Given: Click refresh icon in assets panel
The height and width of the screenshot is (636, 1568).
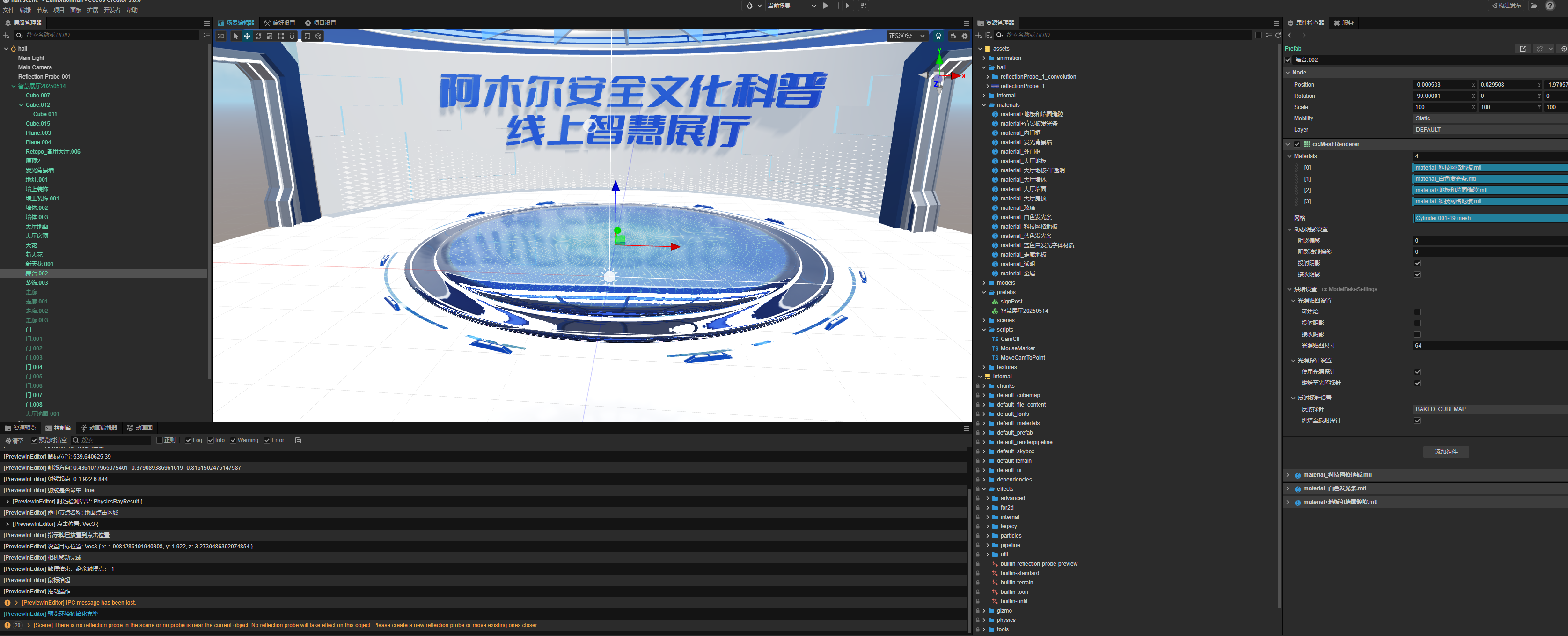Looking at the screenshot, I should click(1278, 35).
